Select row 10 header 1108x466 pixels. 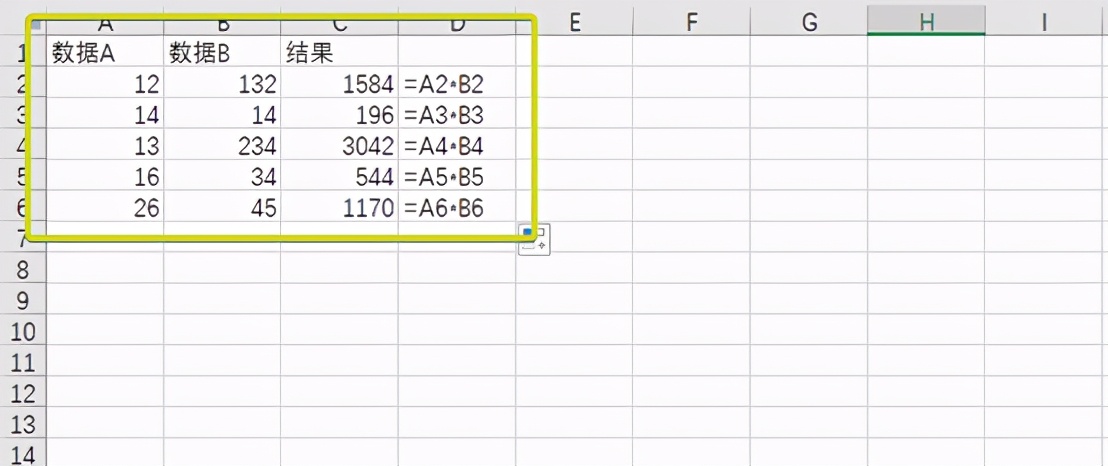23,332
